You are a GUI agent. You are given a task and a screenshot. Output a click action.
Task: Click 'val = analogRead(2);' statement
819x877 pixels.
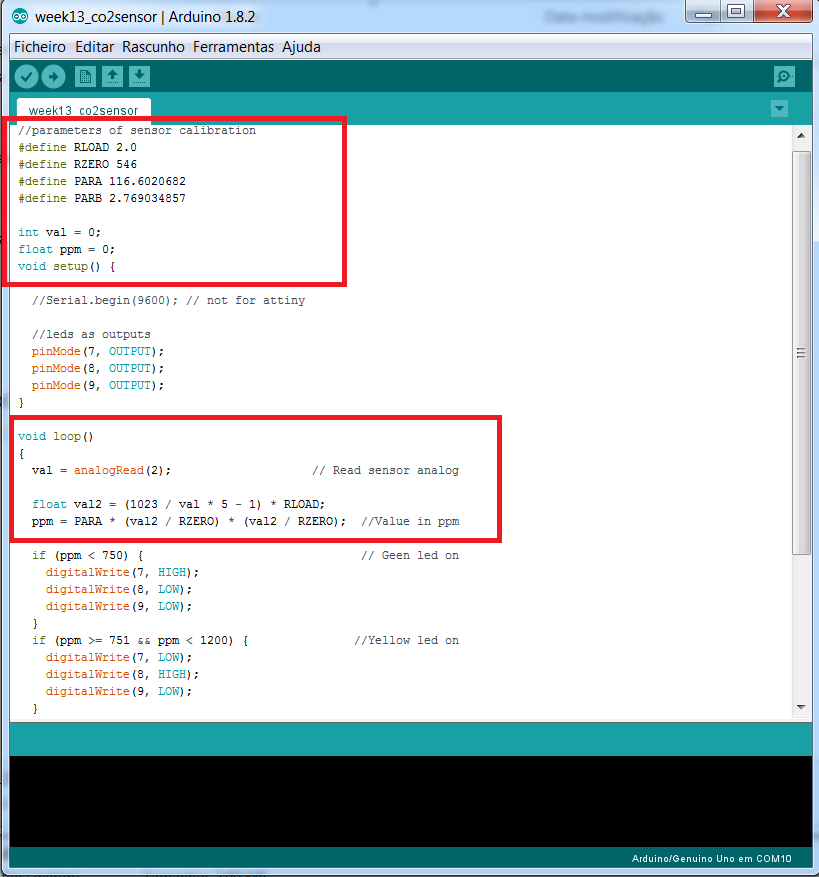point(101,470)
